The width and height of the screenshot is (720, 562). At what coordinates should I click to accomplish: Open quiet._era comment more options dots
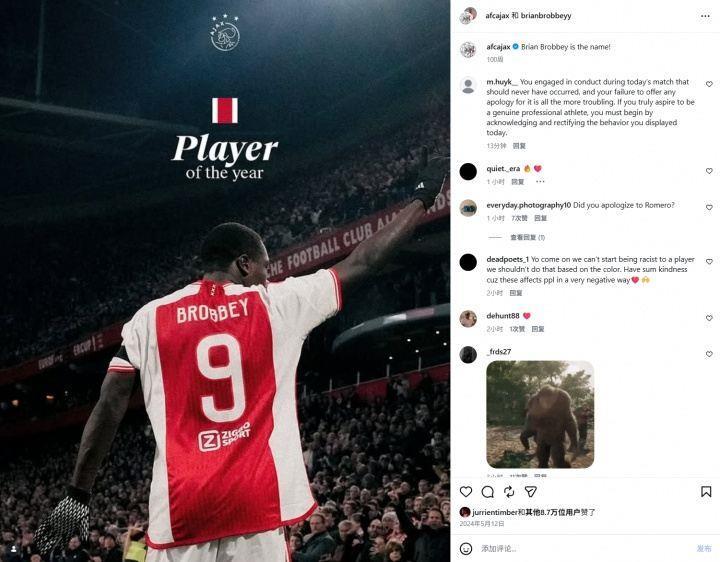point(540,181)
